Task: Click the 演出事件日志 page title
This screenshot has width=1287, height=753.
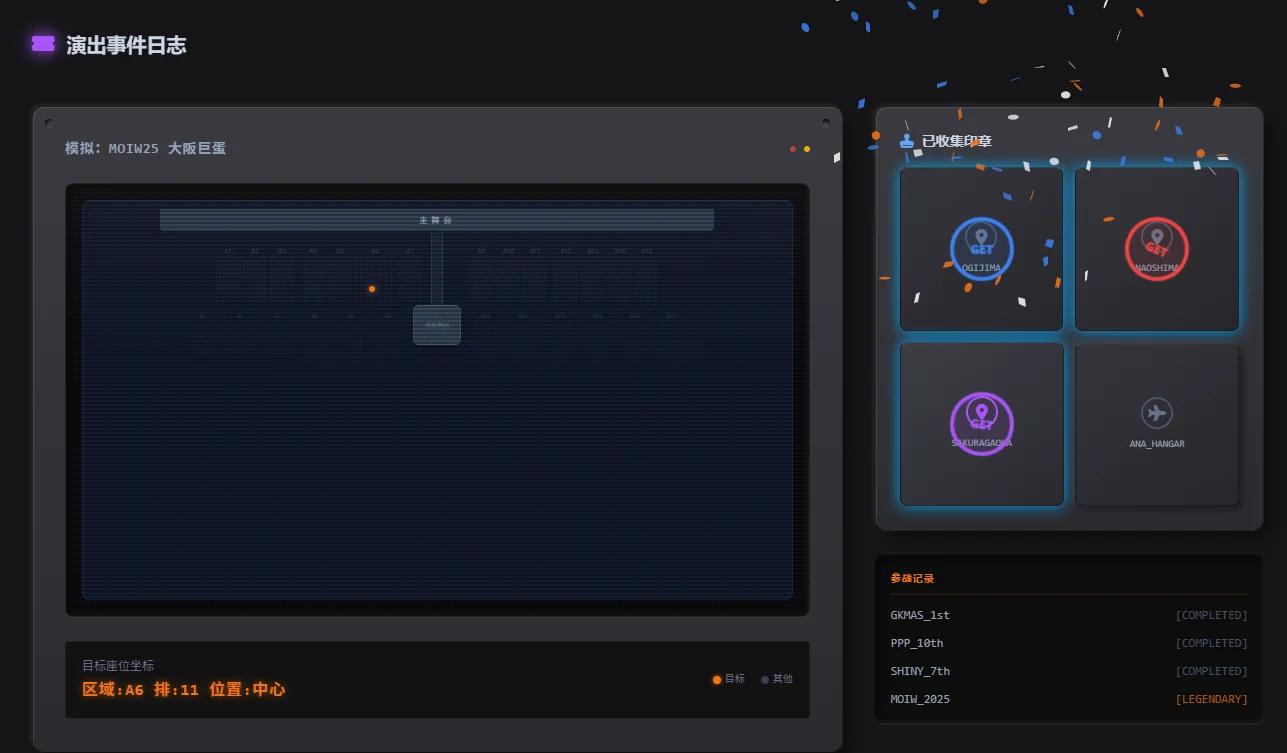Action: (126, 45)
